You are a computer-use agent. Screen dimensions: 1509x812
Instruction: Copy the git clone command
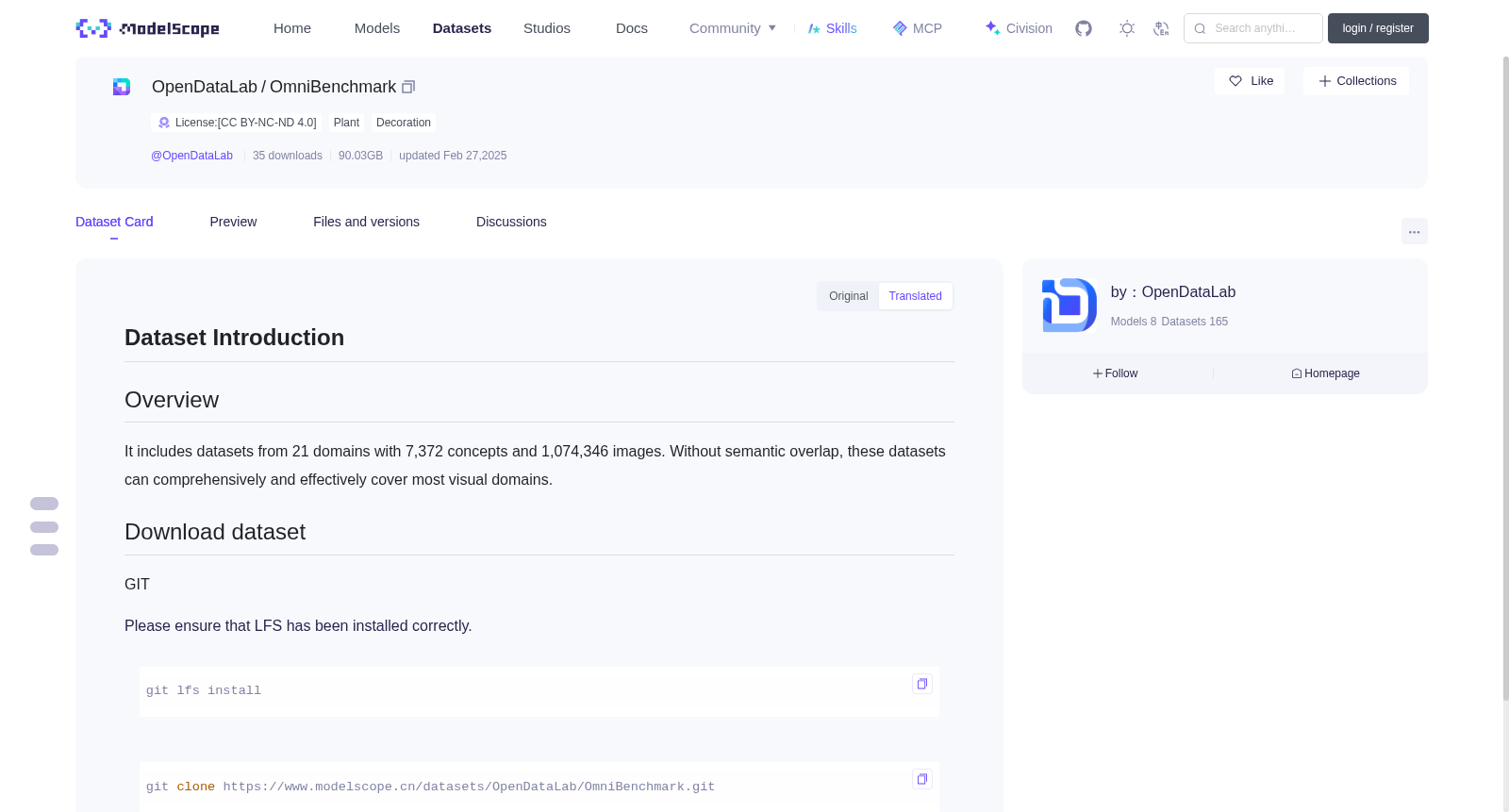click(x=922, y=779)
